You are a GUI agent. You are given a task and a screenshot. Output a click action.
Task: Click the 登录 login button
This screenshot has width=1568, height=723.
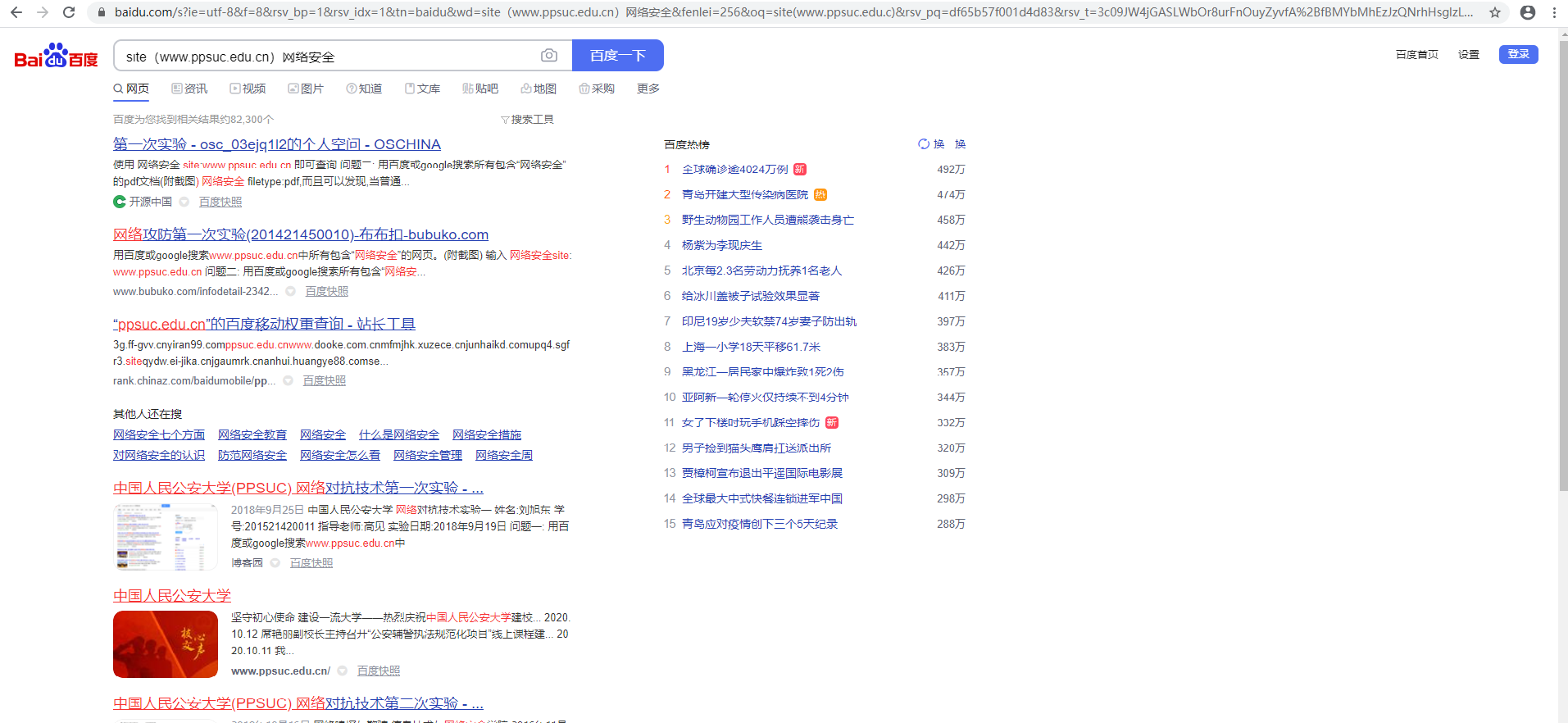[x=1519, y=54]
